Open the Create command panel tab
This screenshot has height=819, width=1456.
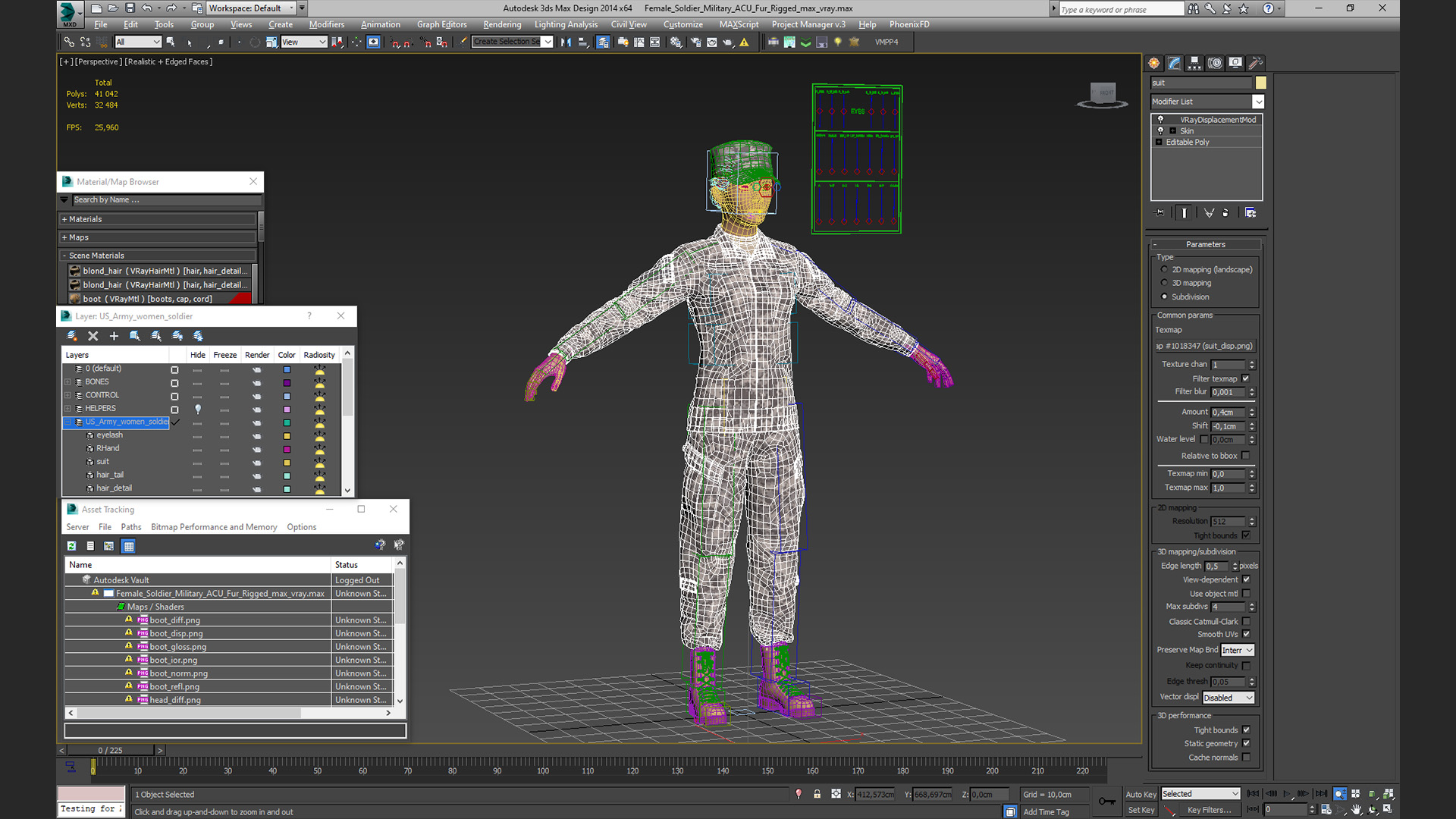pyautogui.click(x=1154, y=63)
